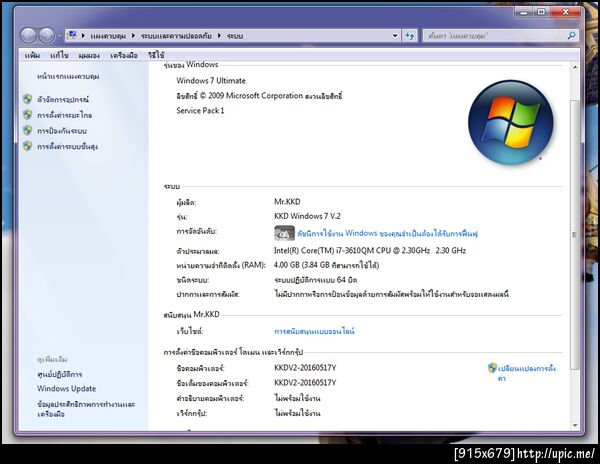The height and width of the screenshot is (464, 600).
Task: Click the 4.00 GB RAM value
Action: tap(326, 265)
